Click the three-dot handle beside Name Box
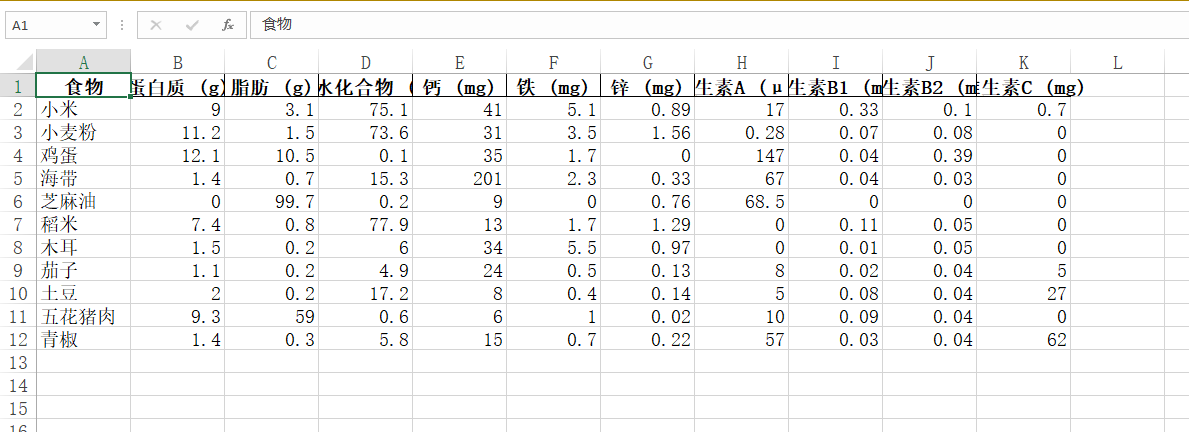Screen dimensions: 1189x432 122,25
